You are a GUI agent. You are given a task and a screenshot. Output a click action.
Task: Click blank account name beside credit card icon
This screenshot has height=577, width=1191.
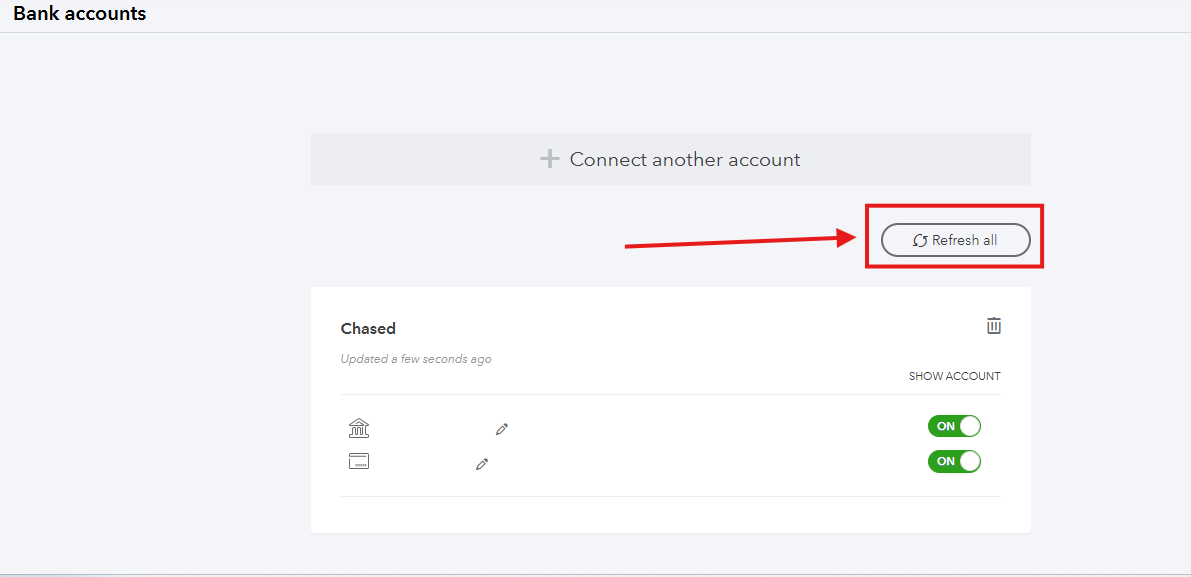420,462
